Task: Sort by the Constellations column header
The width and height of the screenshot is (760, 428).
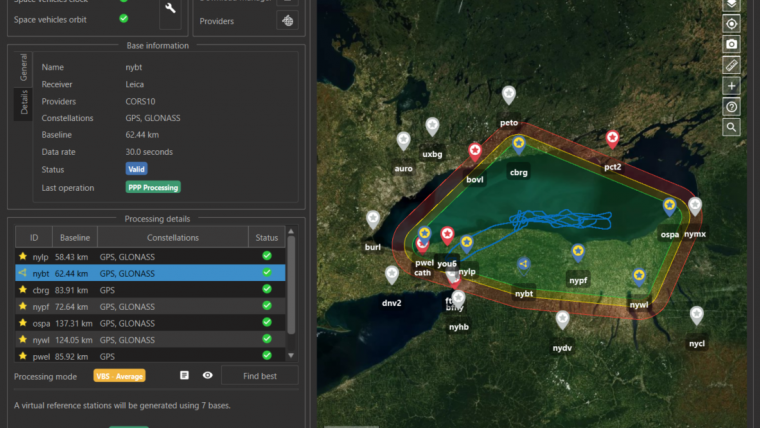Action: (173, 238)
